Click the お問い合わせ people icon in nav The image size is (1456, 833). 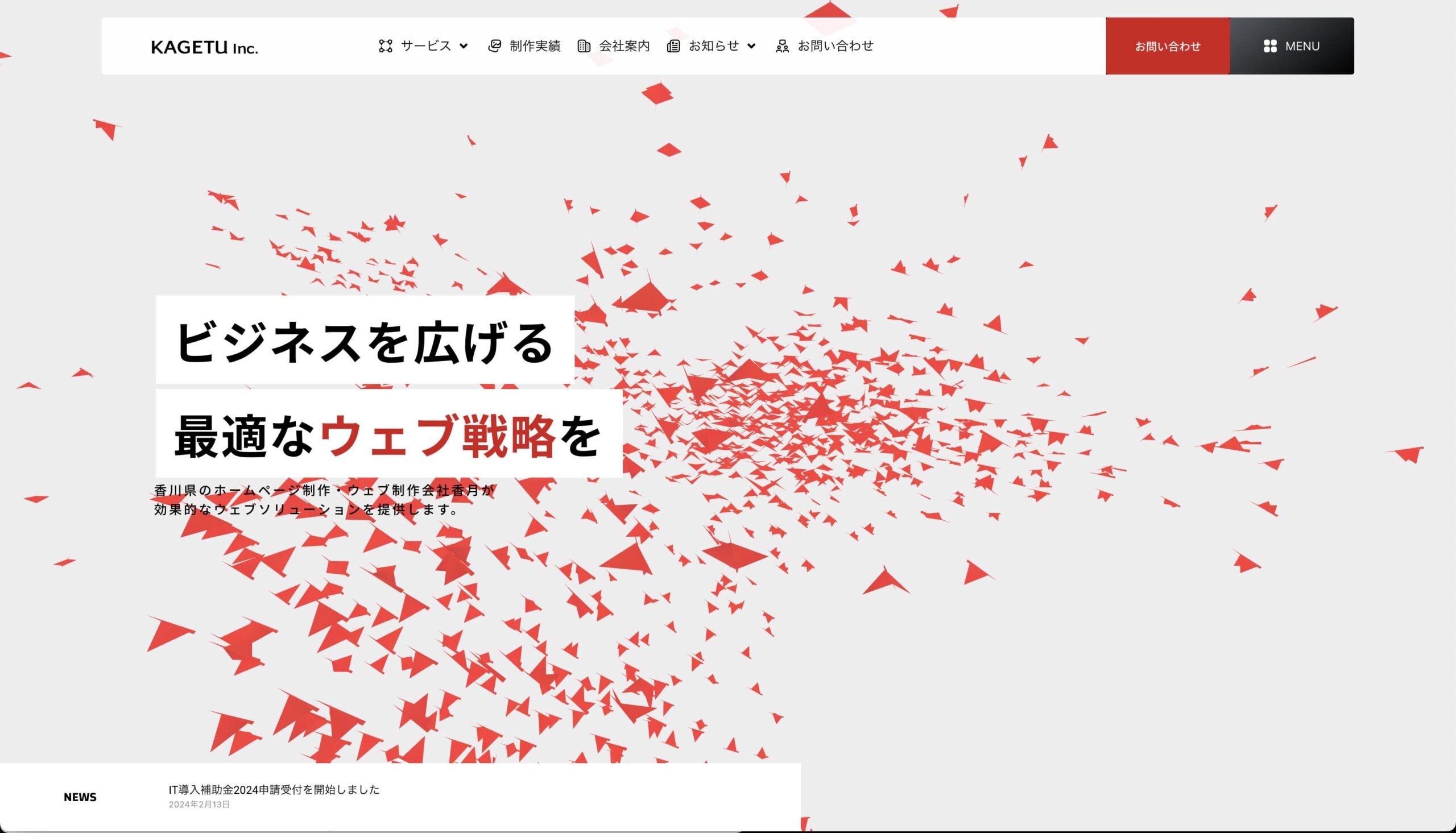782,47
